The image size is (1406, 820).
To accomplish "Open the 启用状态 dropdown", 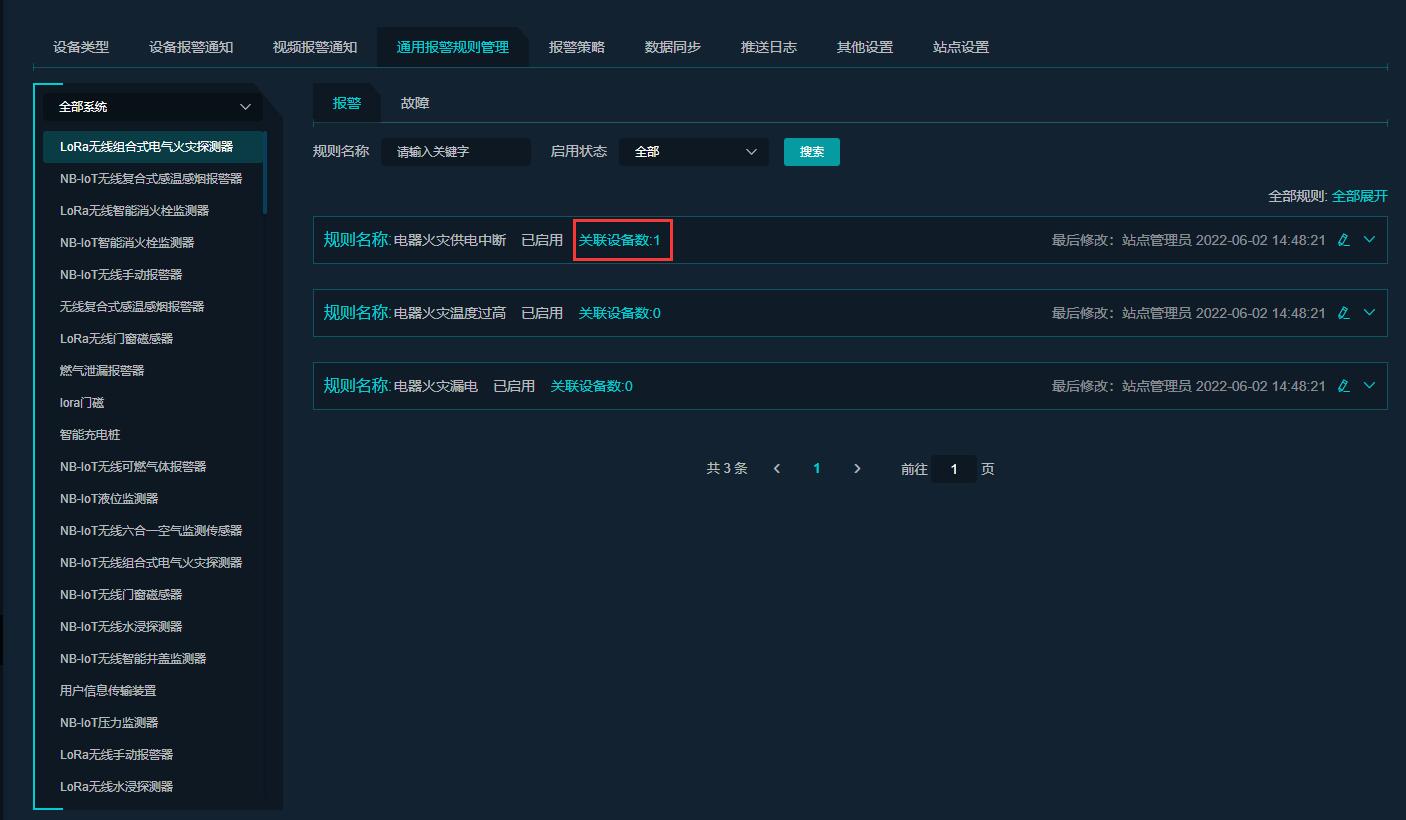I will (x=694, y=152).
